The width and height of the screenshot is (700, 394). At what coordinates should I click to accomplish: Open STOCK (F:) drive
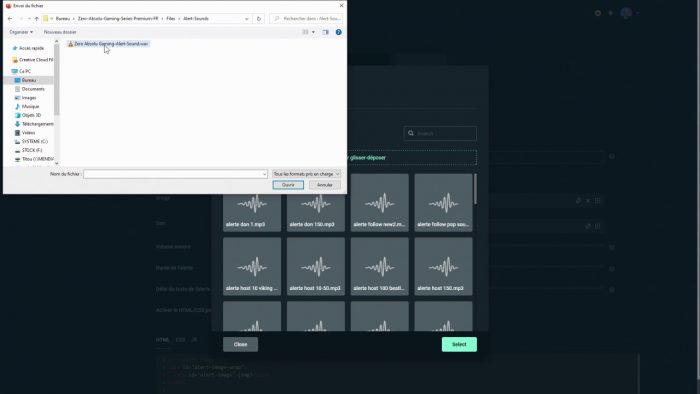28,150
